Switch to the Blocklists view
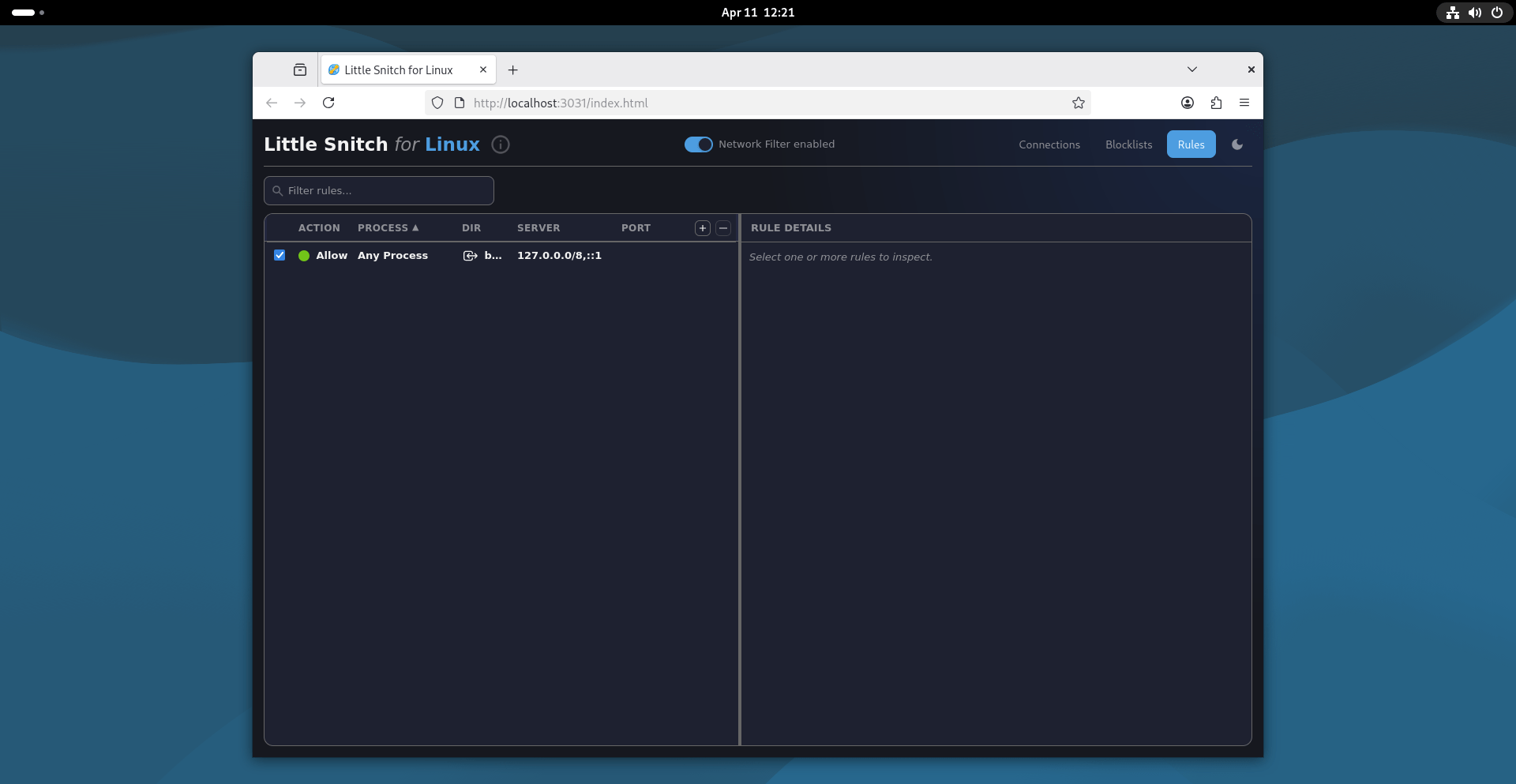The width and height of the screenshot is (1516, 784). pos(1128,144)
